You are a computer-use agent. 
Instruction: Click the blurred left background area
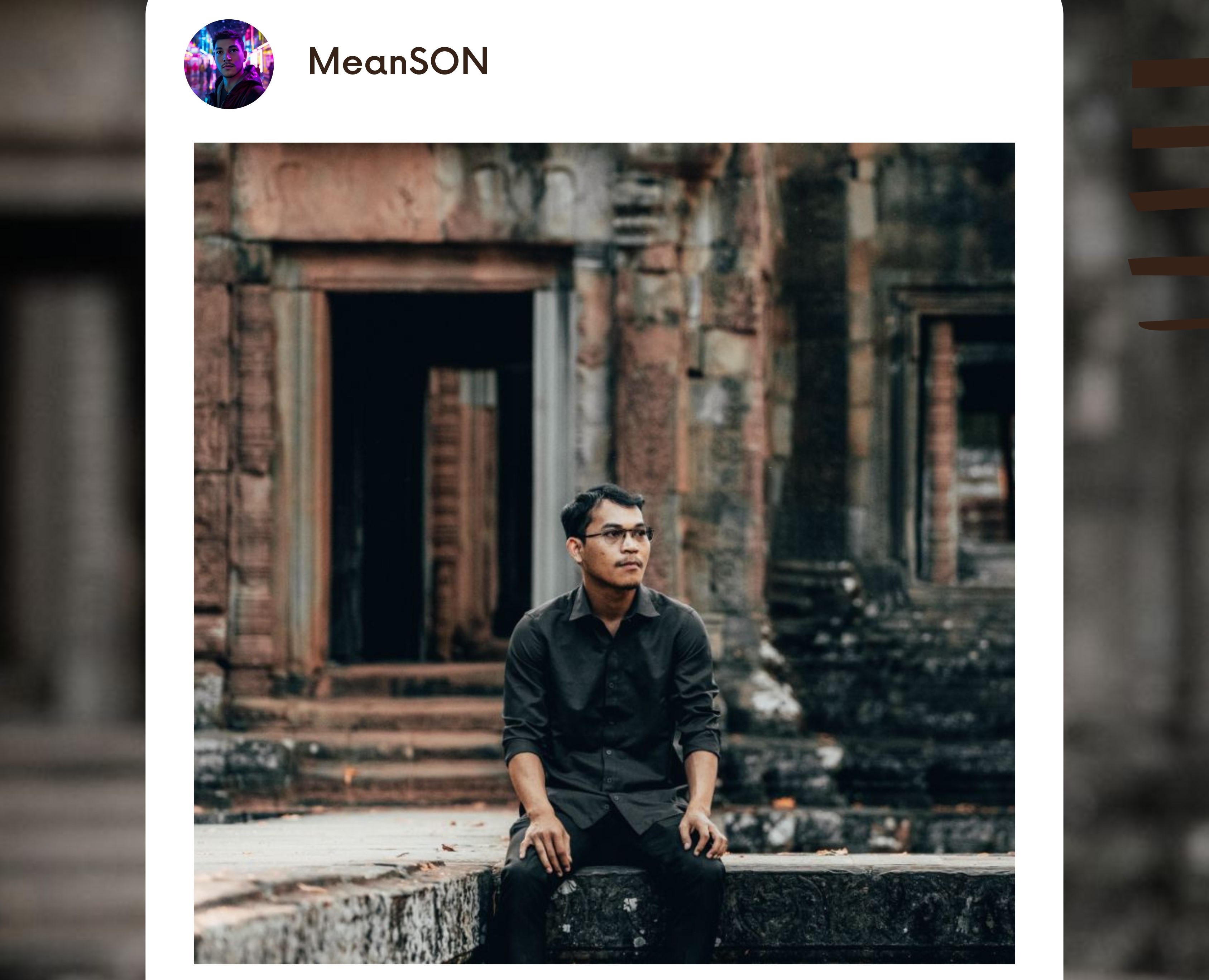click(72, 490)
